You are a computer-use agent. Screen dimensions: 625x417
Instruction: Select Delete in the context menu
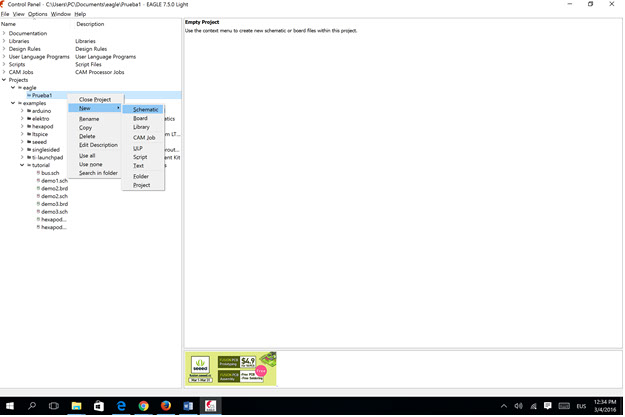pyautogui.click(x=95, y=136)
